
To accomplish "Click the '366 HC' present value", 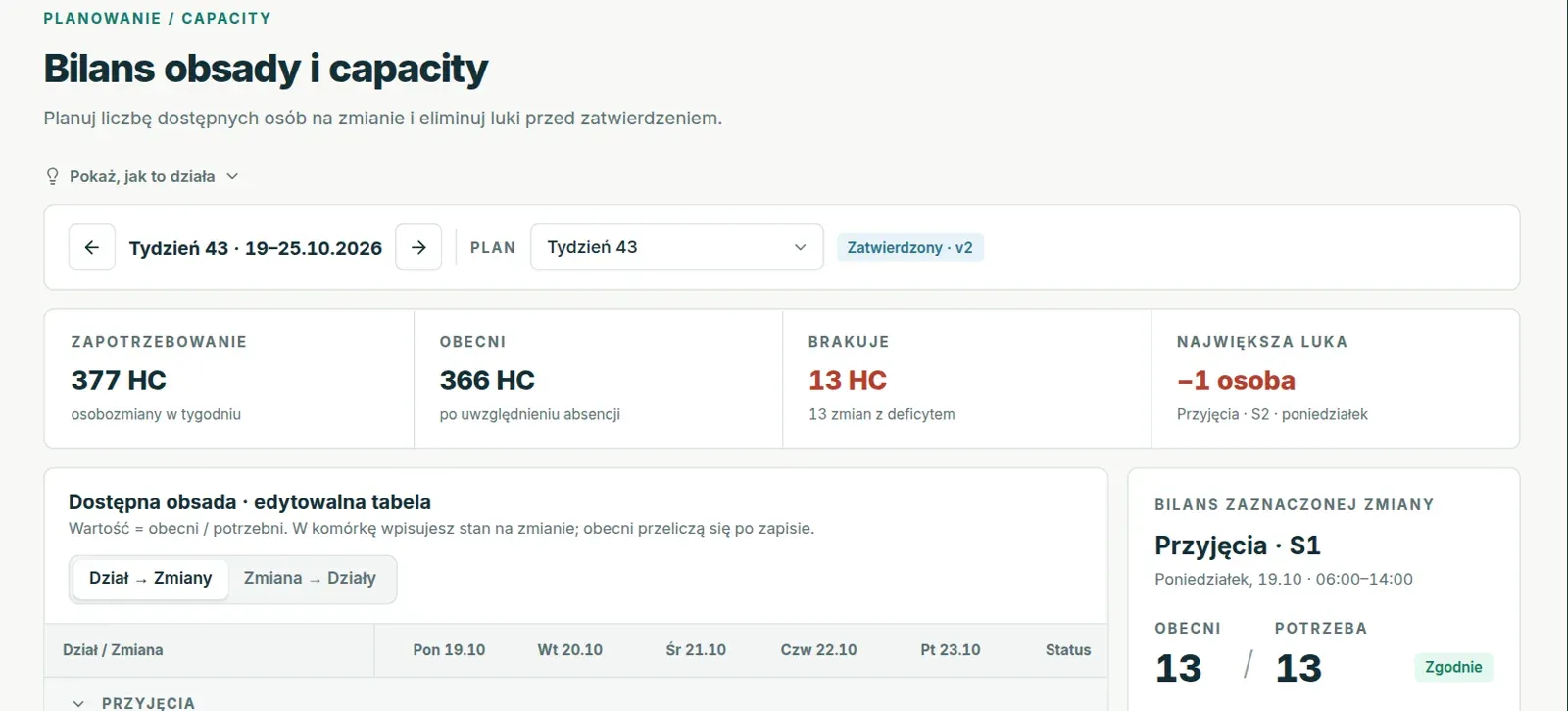I will pos(487,380).
